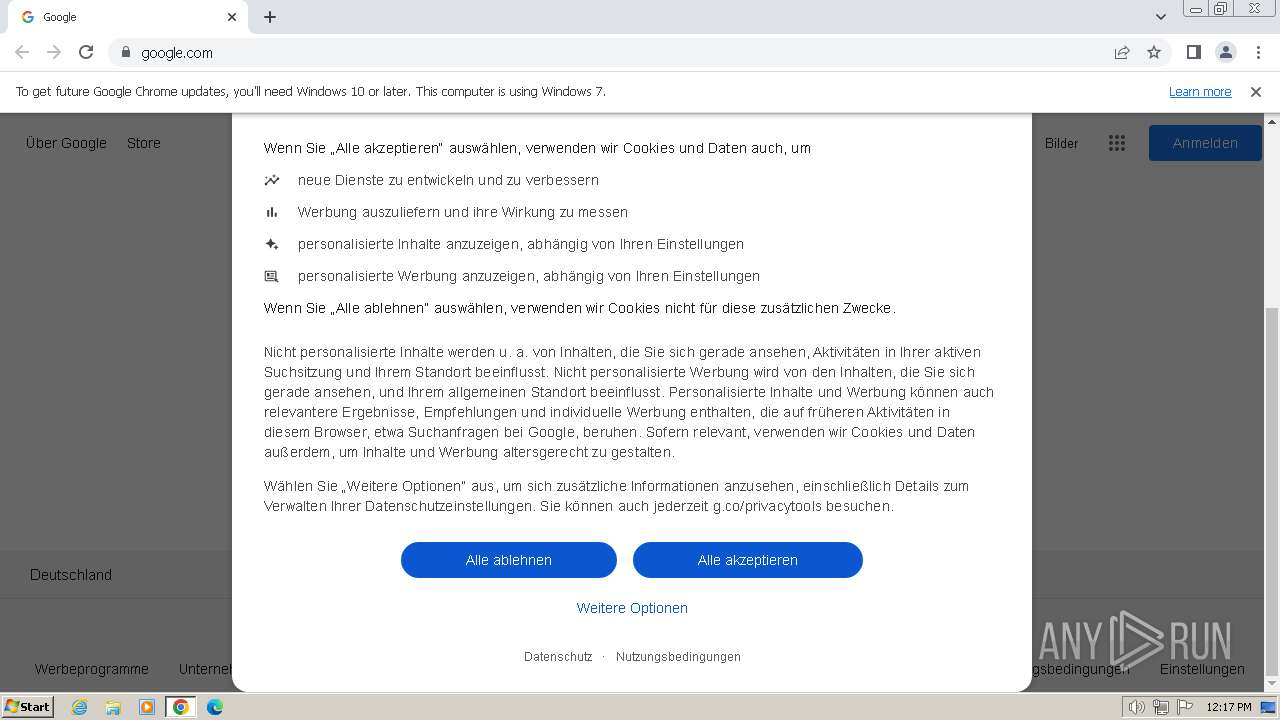
Task: Select the Google tab
Action: [128, 17]
